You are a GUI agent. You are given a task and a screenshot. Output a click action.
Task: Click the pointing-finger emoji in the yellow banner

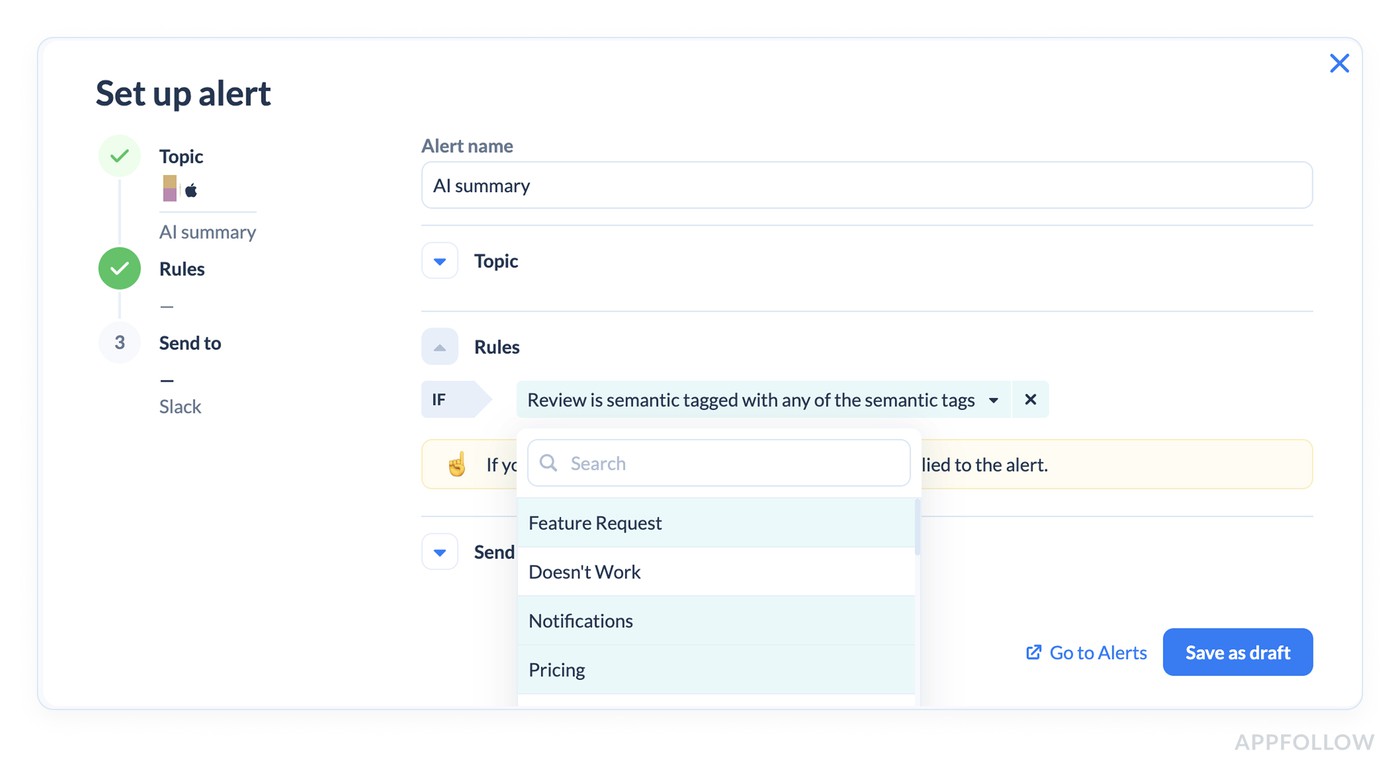457,464
